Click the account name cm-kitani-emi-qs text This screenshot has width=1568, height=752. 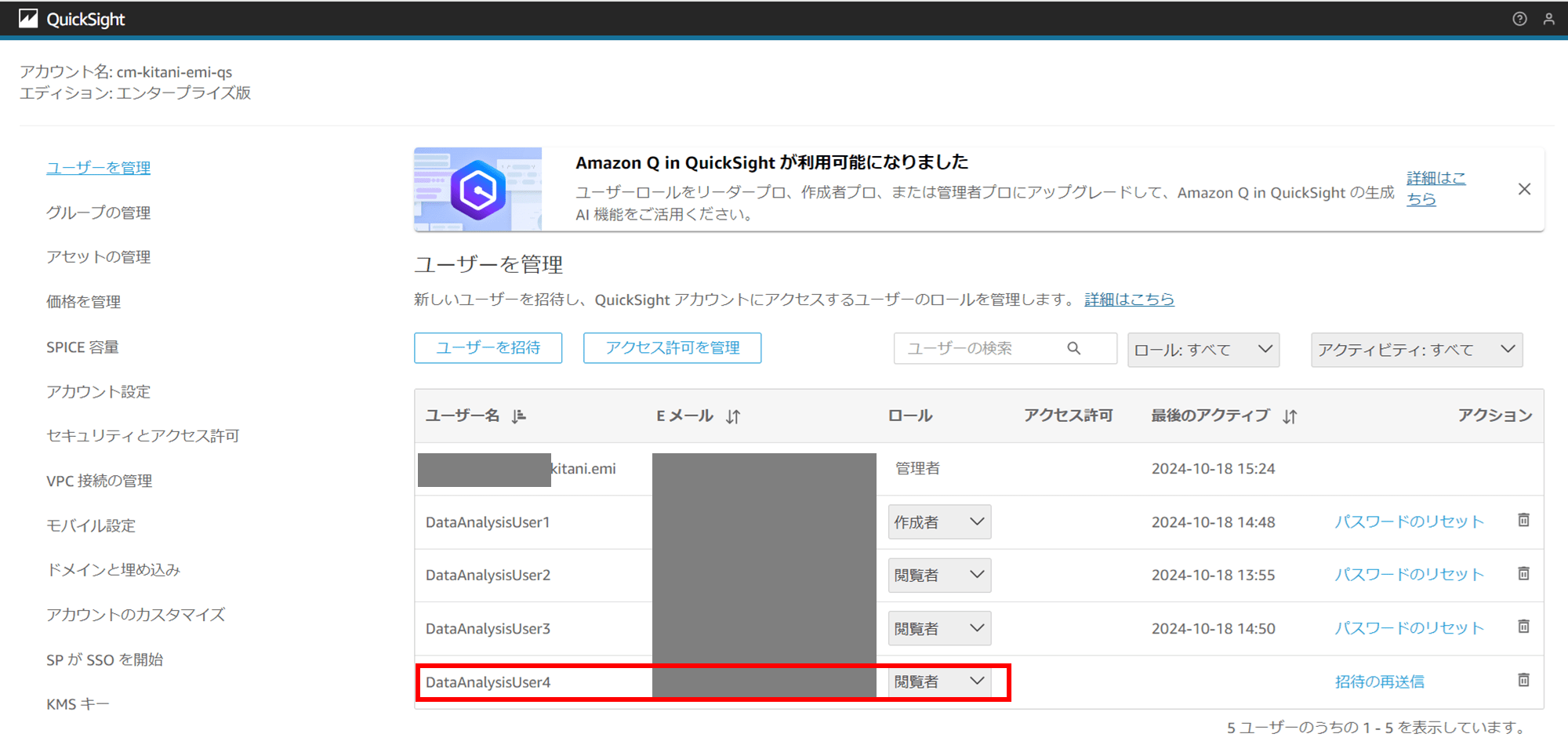pos(174,72)
